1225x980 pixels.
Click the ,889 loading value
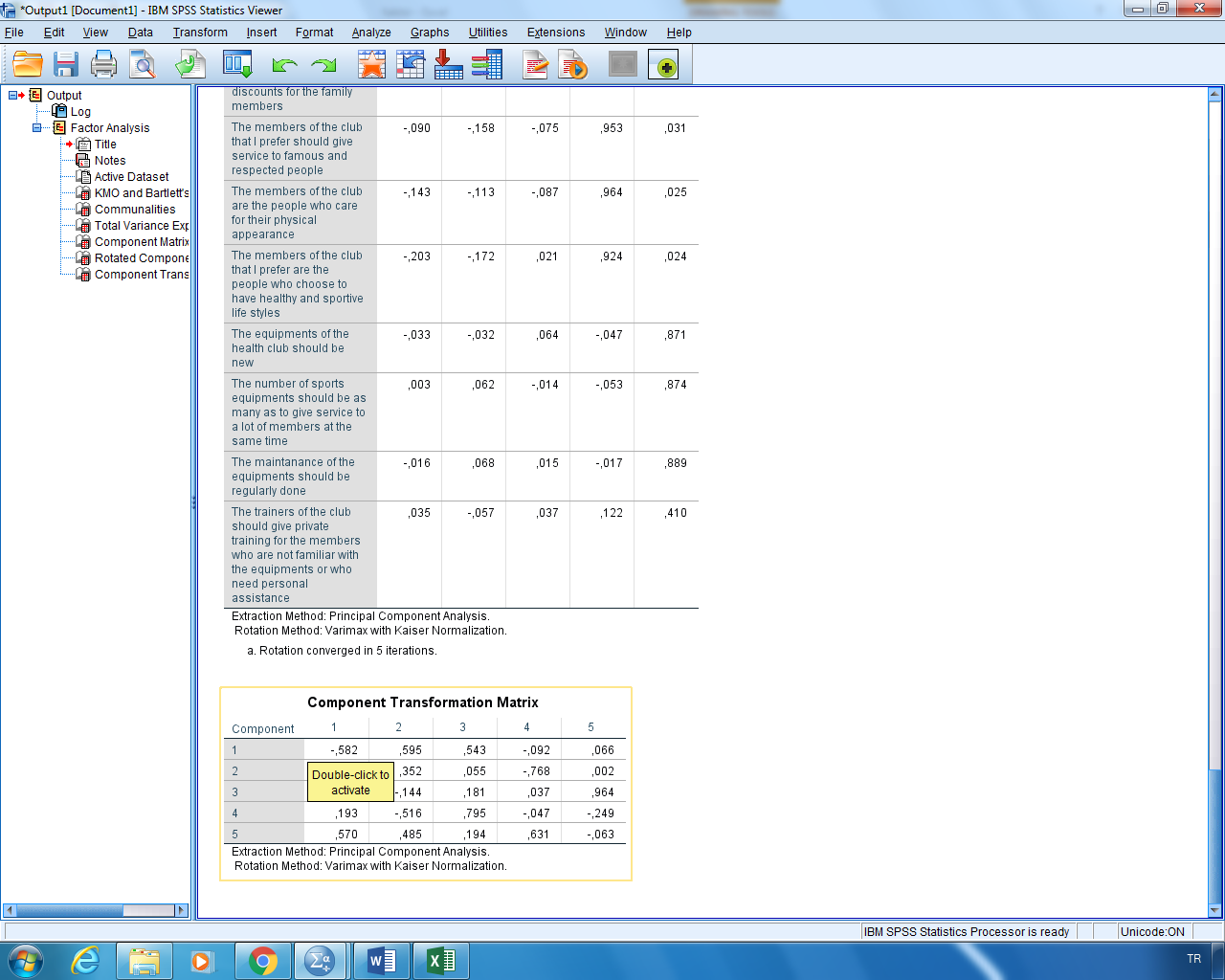coord(676,463)
